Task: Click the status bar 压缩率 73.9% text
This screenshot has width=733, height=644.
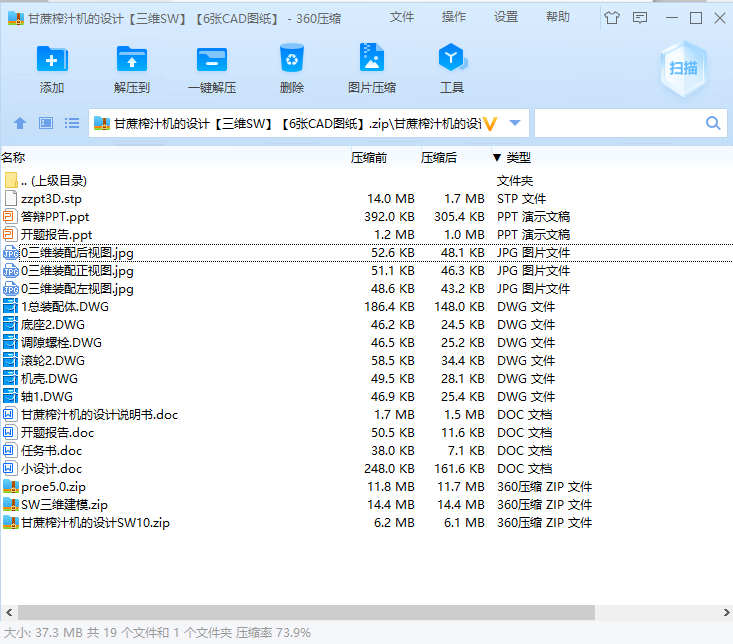Action: [x=273, y=633]
